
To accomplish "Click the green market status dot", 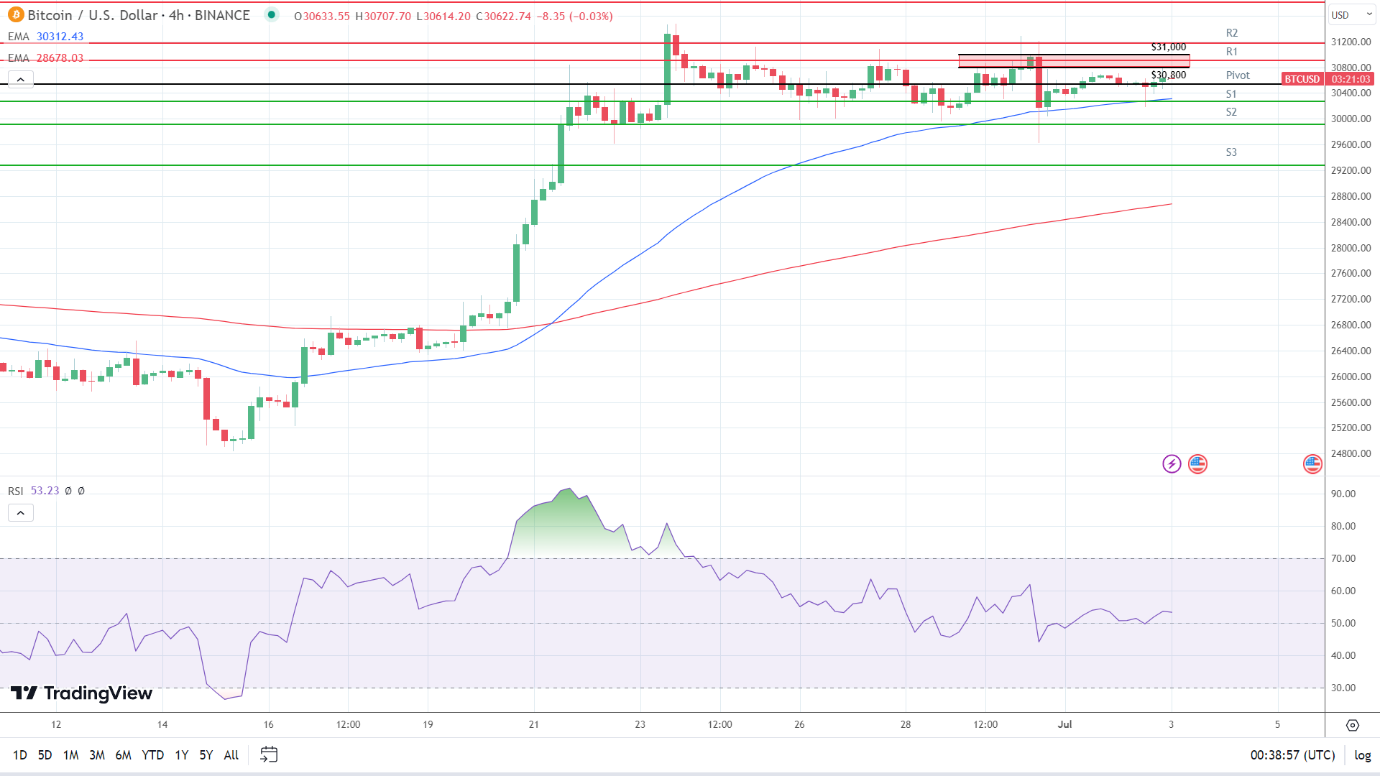I will (x=272, y=16).
